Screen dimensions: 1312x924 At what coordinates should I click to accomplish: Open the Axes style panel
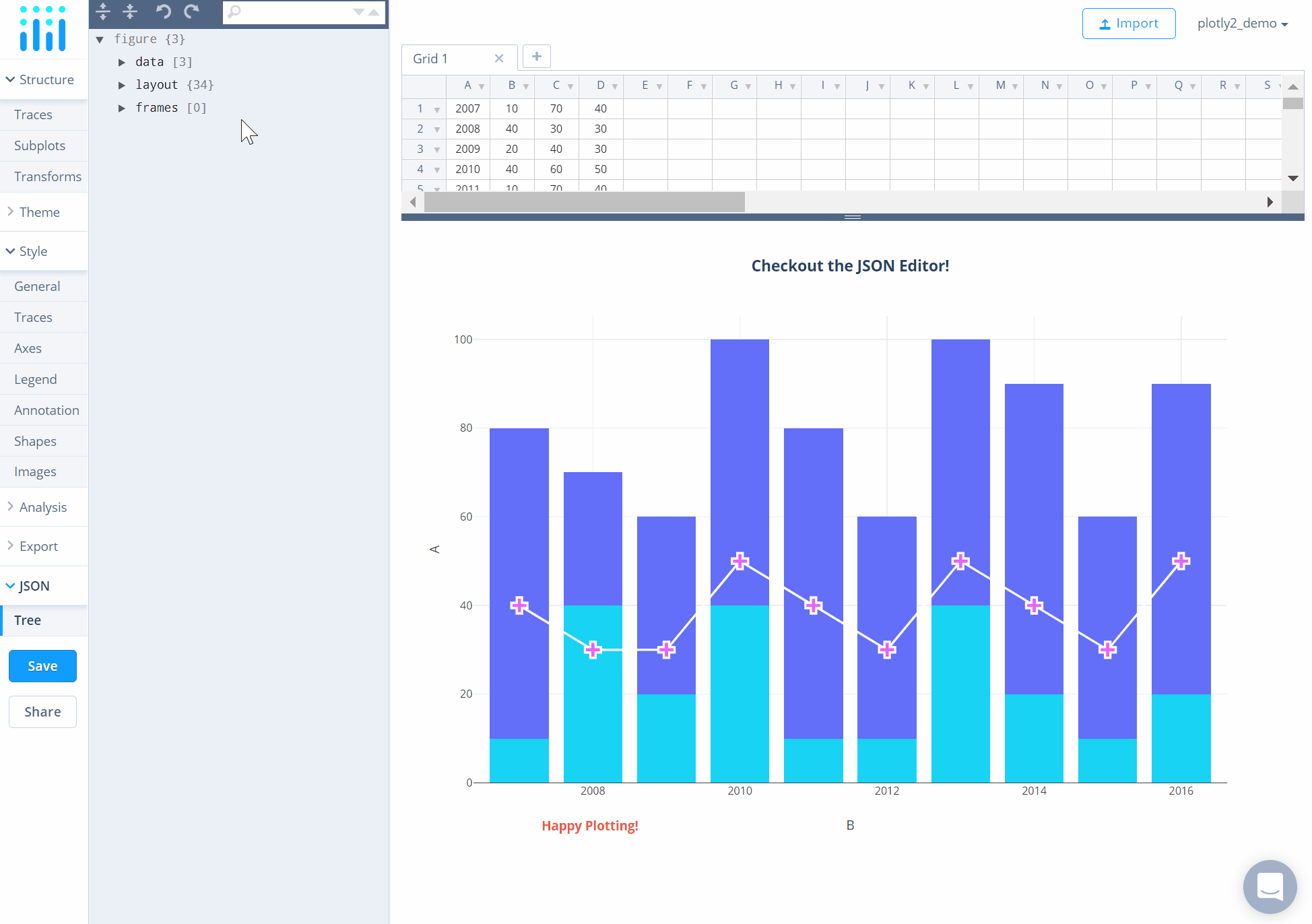[x=28, y=348]
